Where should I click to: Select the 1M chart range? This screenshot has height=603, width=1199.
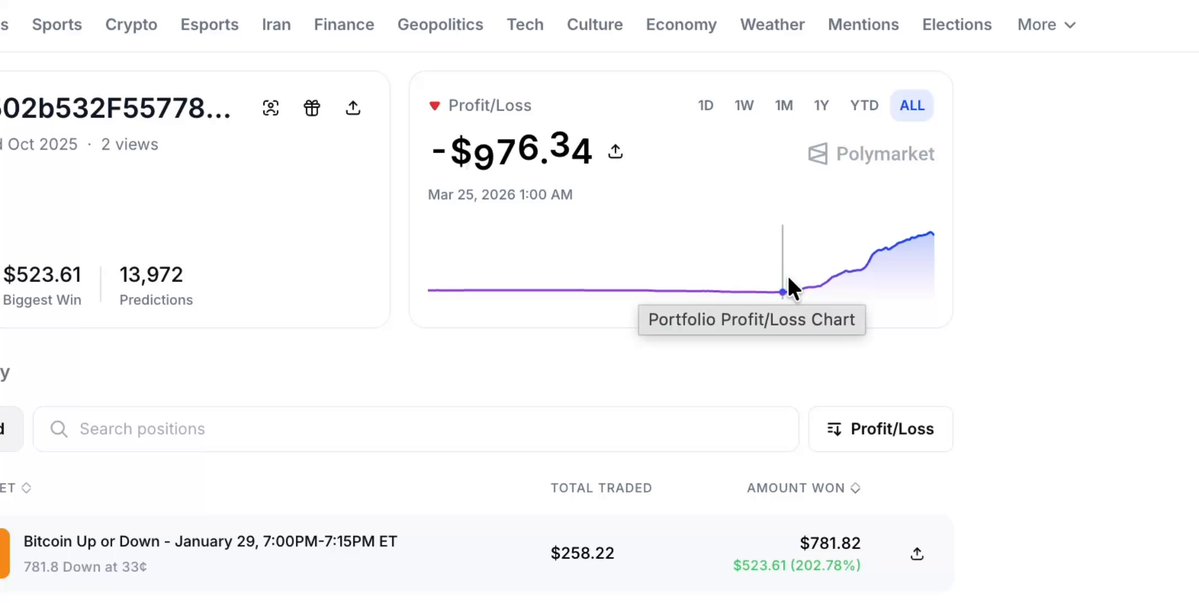click(x=784, y=105)
